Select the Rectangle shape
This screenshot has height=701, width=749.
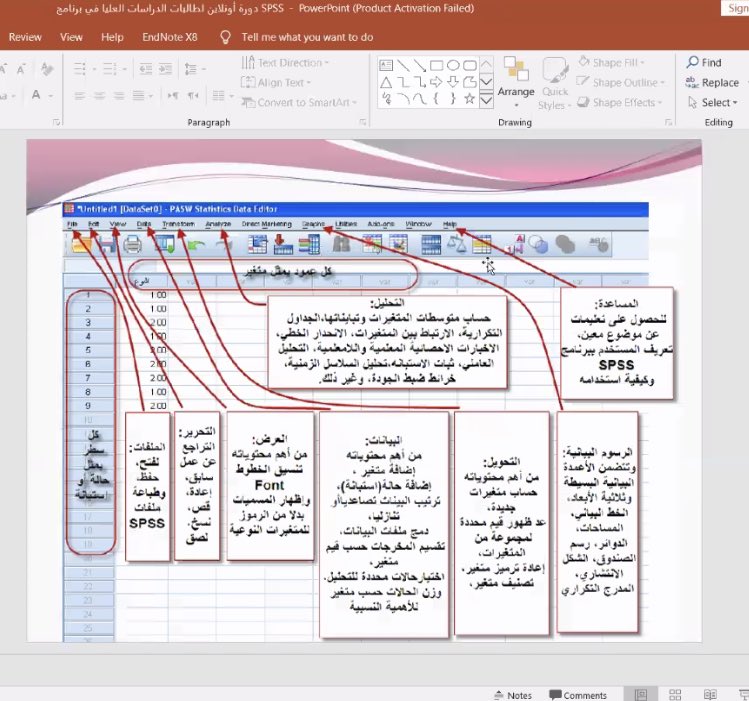[x=437, y=65]
